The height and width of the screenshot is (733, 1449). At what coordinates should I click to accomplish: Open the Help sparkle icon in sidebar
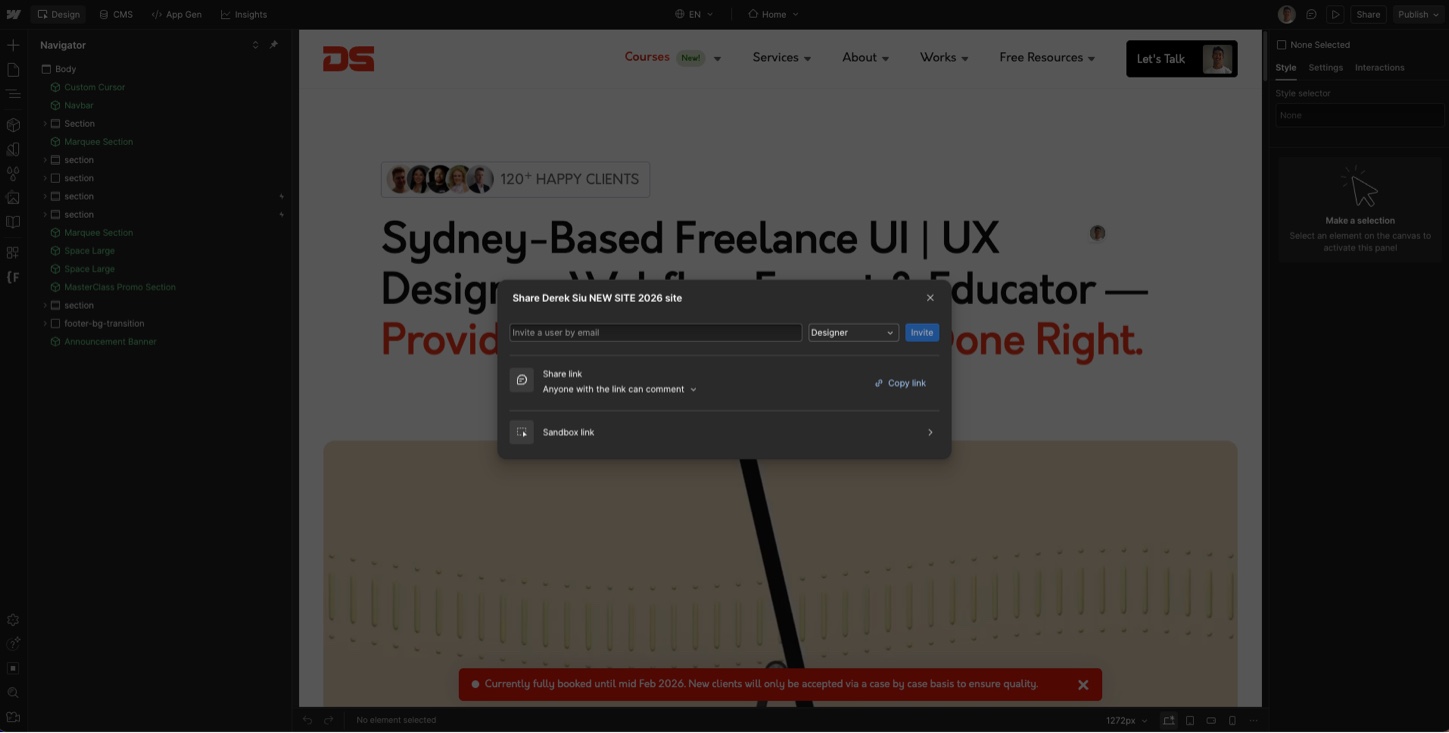pyautogui.click(x=13, y=644)
